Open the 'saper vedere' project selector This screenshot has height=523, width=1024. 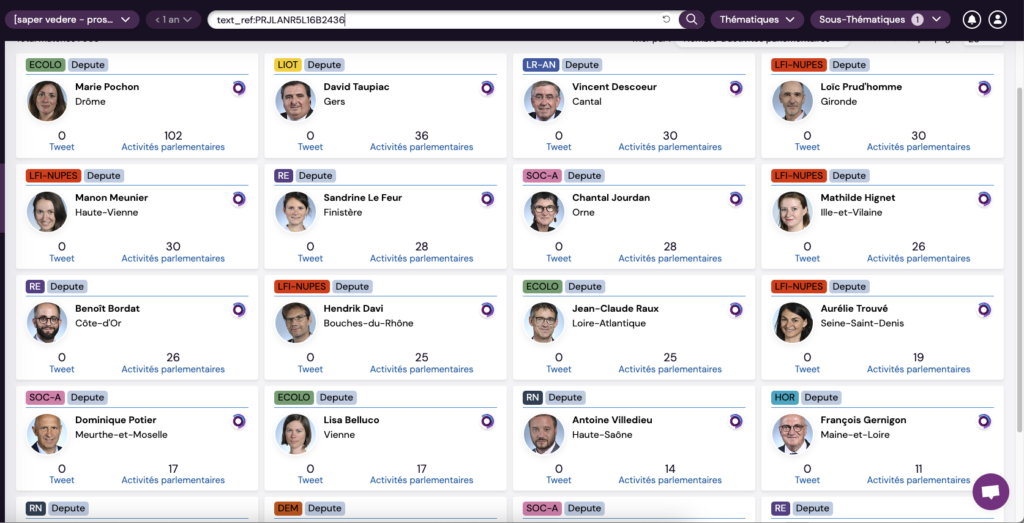click(70, 19)
